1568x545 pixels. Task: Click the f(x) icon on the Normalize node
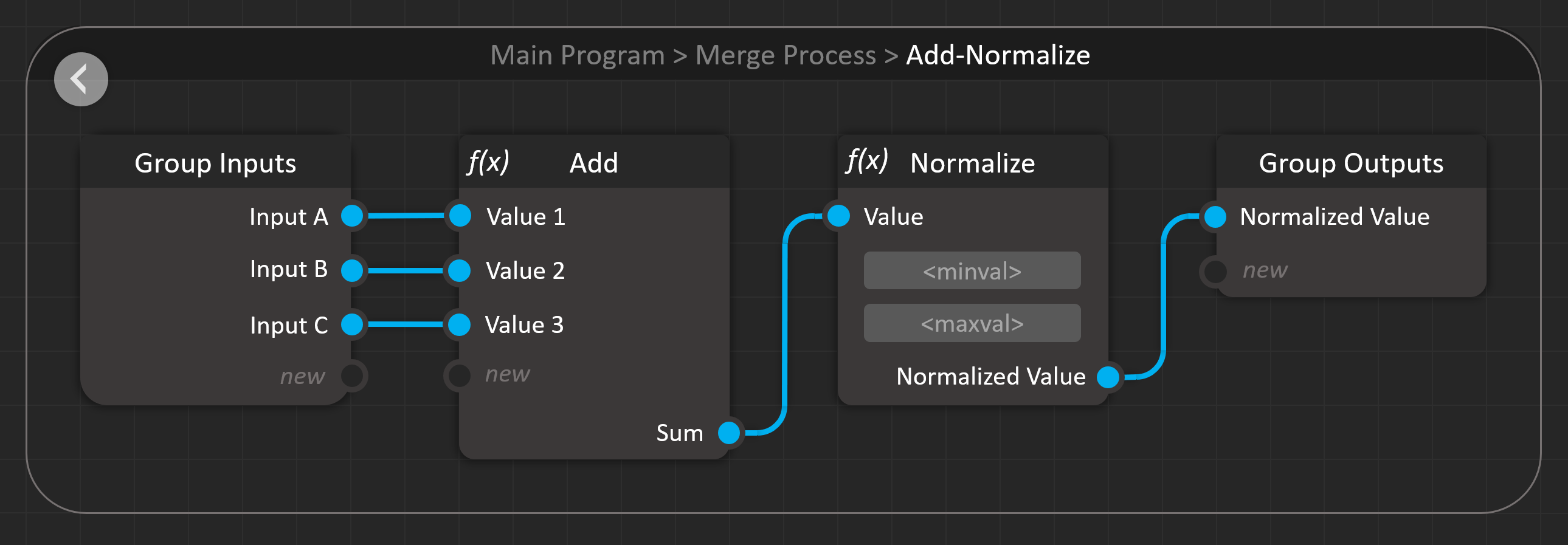pos(867,162)
